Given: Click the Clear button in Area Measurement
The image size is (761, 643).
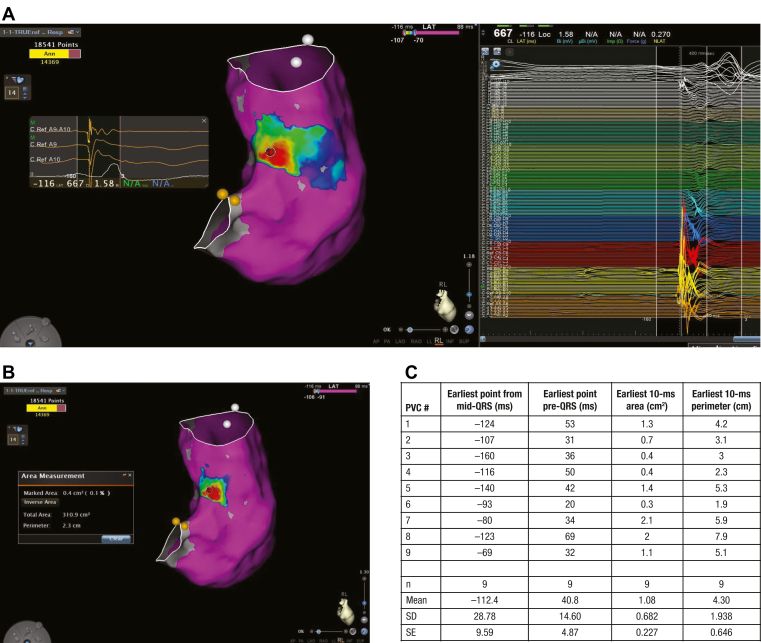Looking at the screenshot, I should (x=116, y=539).
